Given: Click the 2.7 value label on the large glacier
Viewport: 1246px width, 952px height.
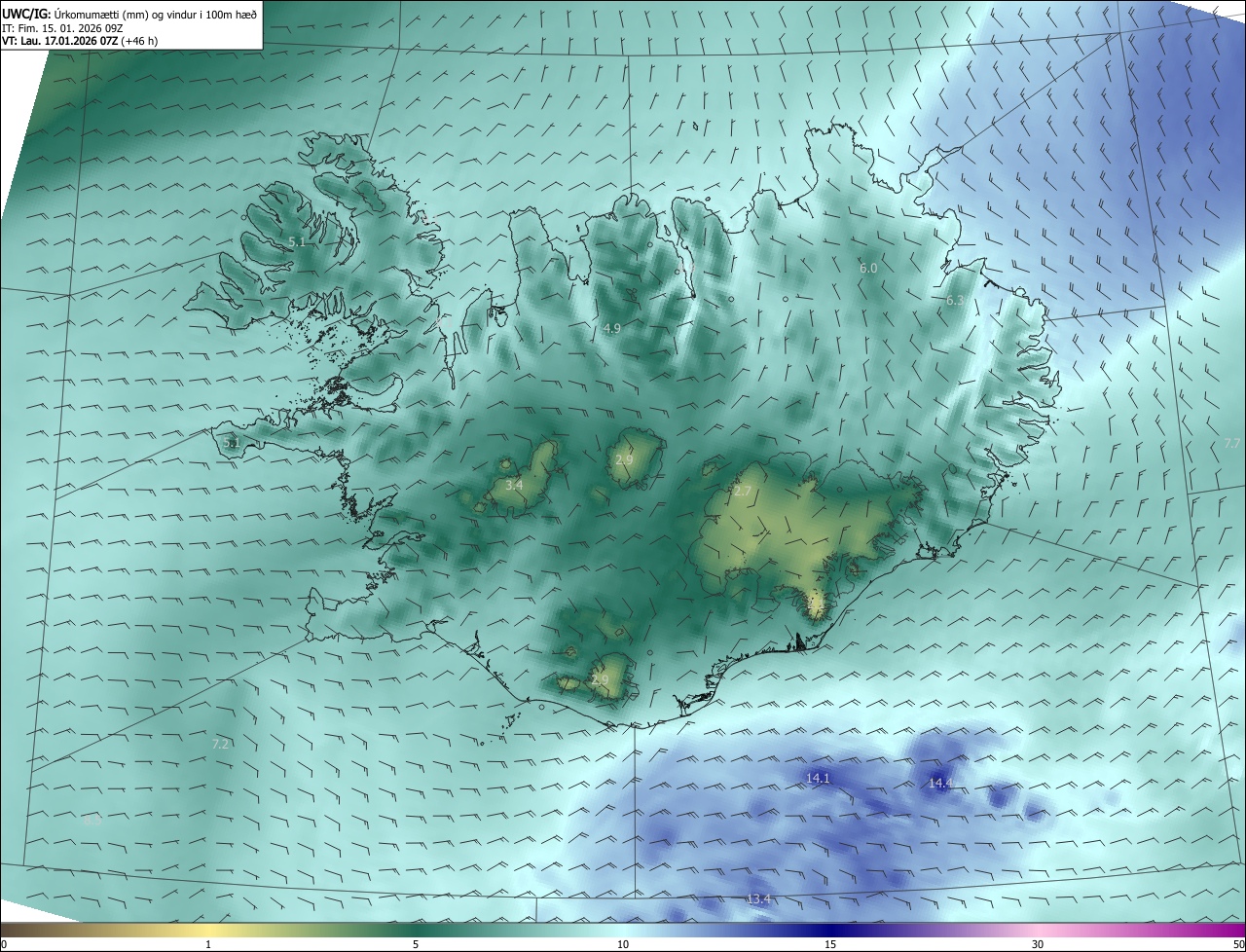Looking at the screenshot, I should [x=742, y=492].
